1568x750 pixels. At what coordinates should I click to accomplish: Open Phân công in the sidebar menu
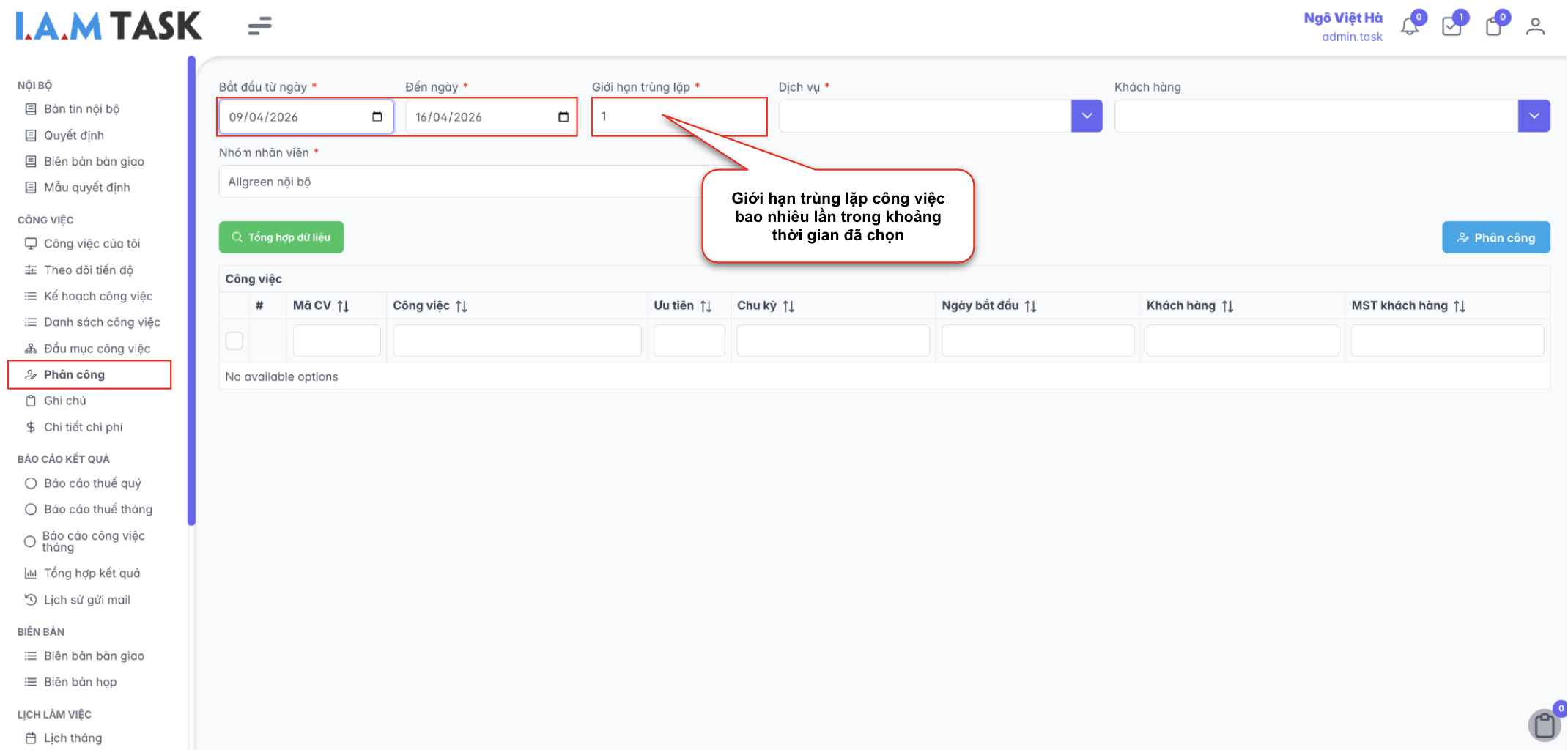(x=74, y=375)
